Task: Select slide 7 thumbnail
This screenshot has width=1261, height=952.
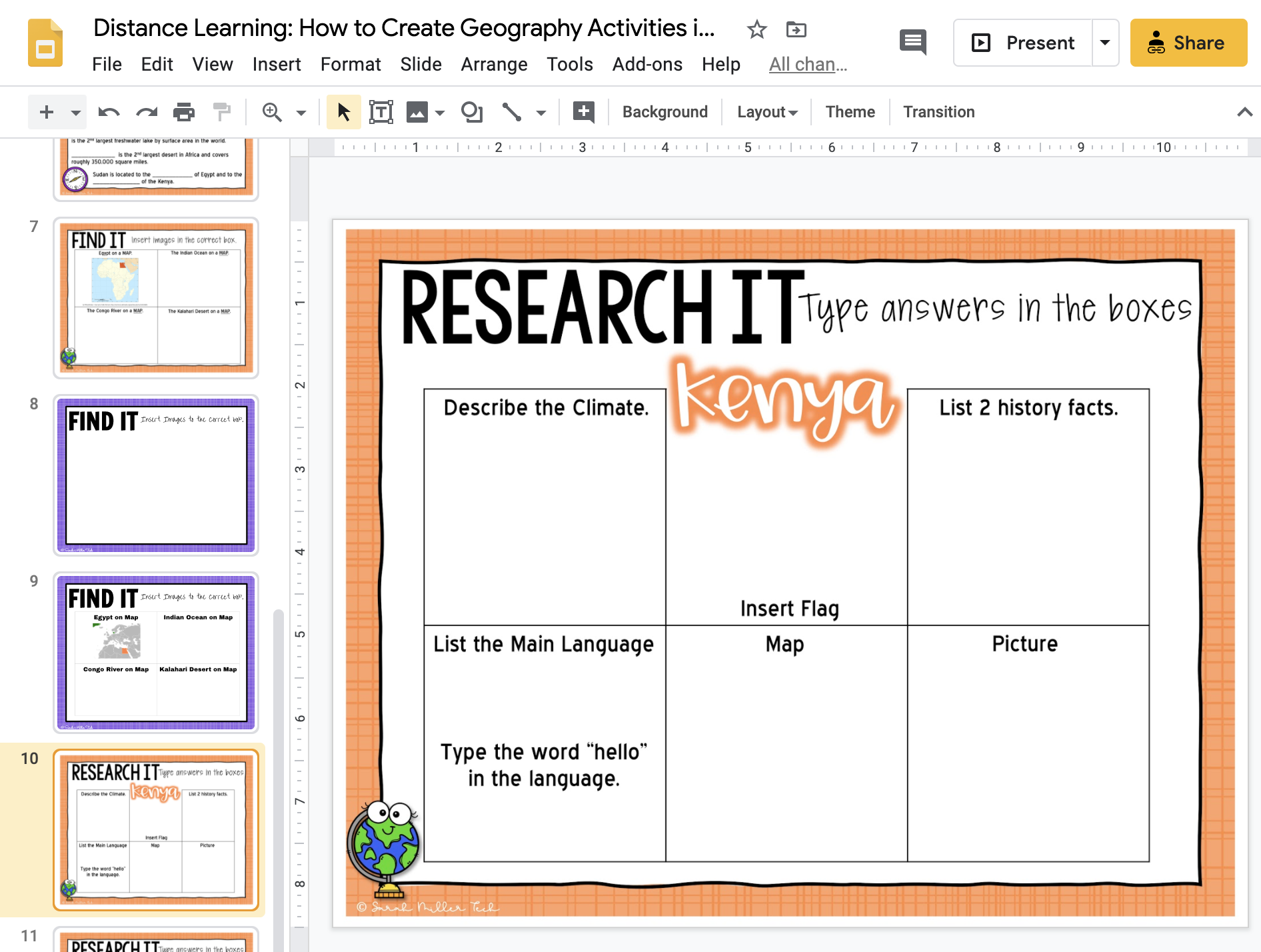Action: (x=156, y=298)
